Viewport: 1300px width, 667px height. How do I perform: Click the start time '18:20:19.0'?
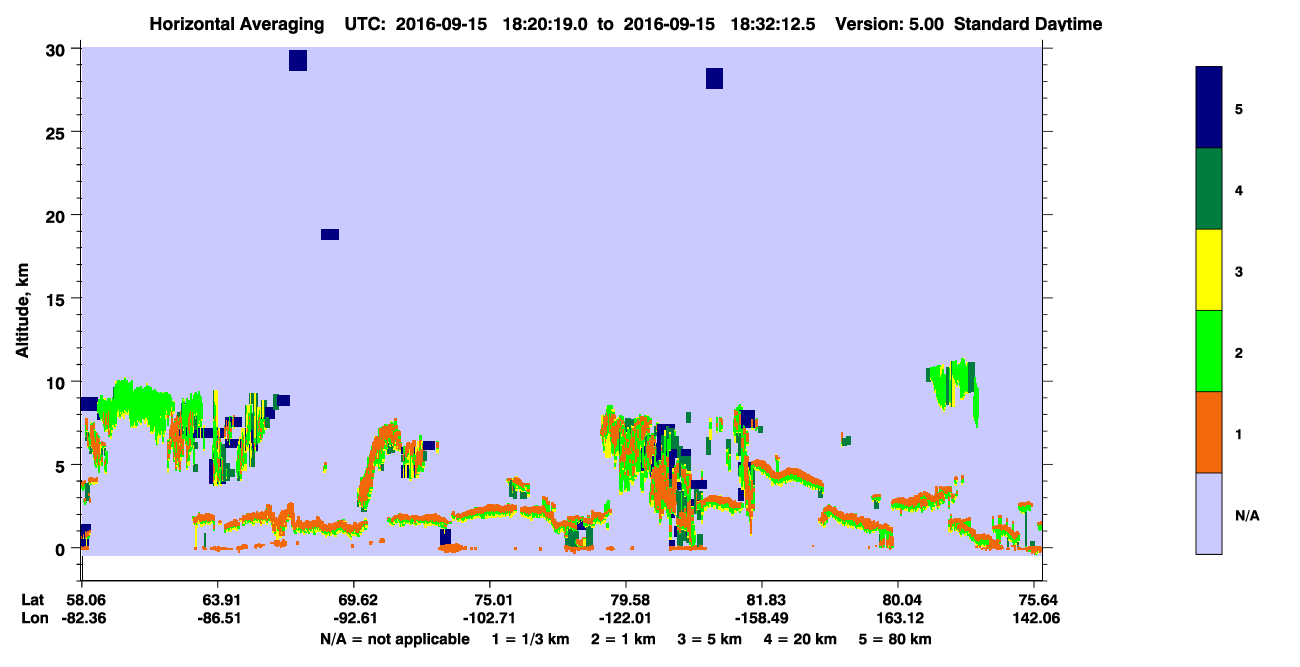(546, 24)
